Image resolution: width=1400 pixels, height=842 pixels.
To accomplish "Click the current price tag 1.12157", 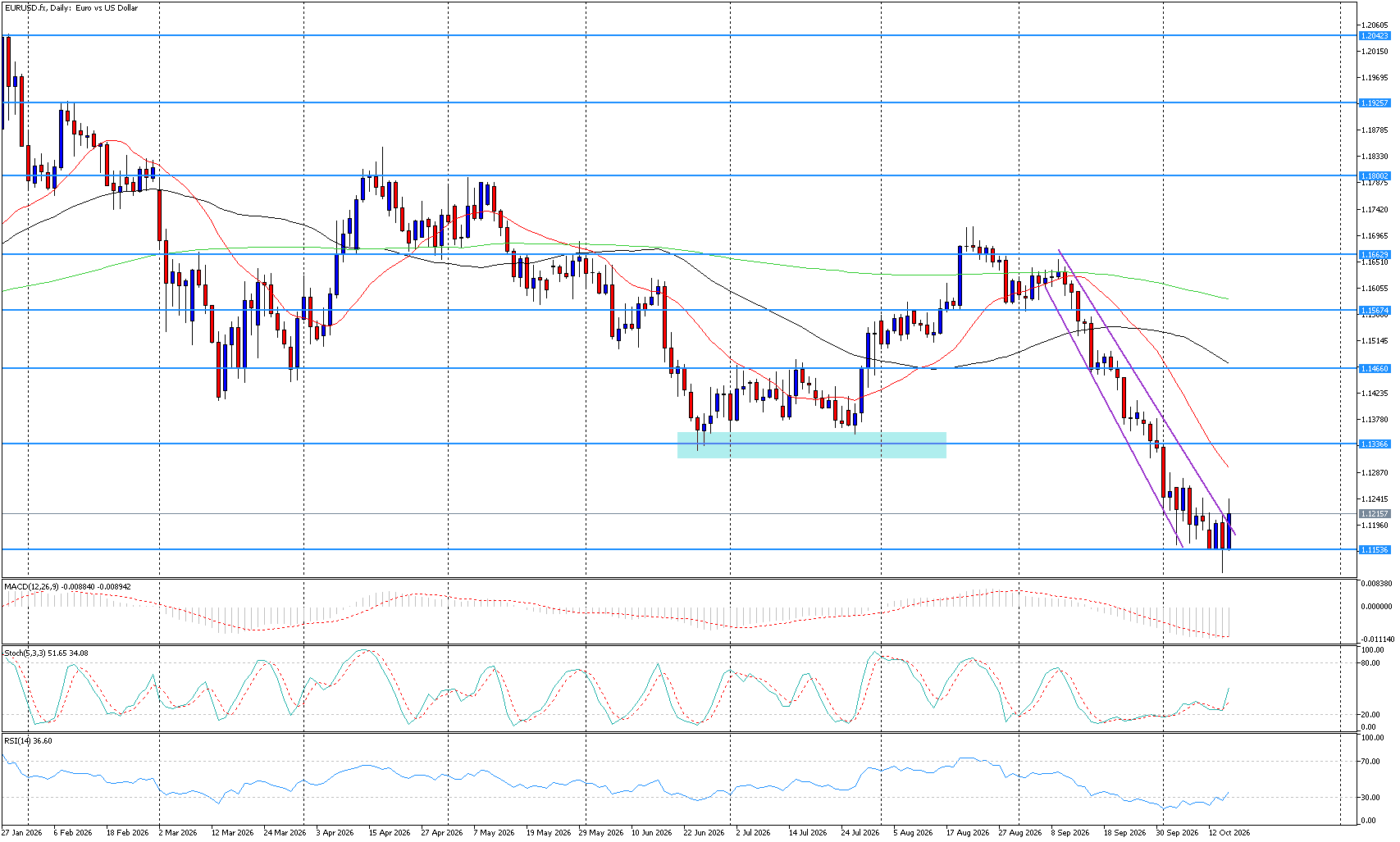I will click(1375, 514).
